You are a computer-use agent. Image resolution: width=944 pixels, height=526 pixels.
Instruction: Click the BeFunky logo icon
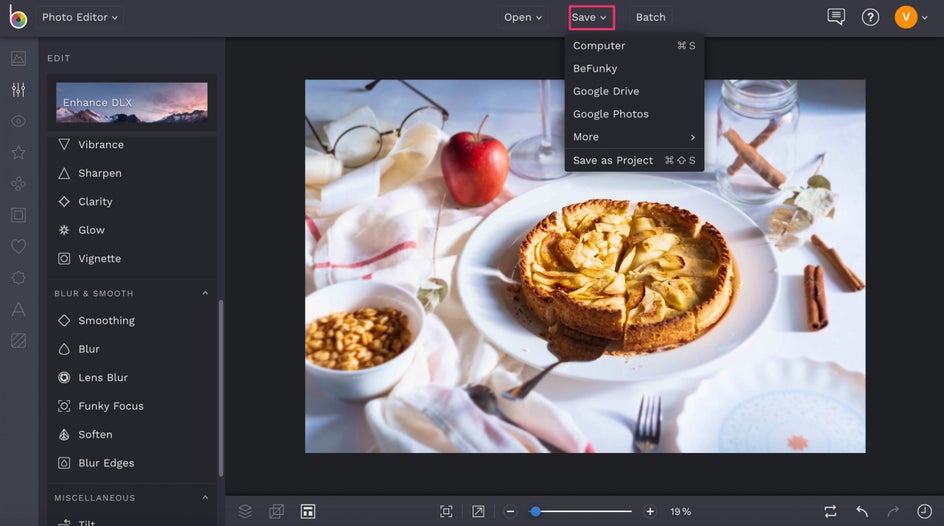click(18, 17)
